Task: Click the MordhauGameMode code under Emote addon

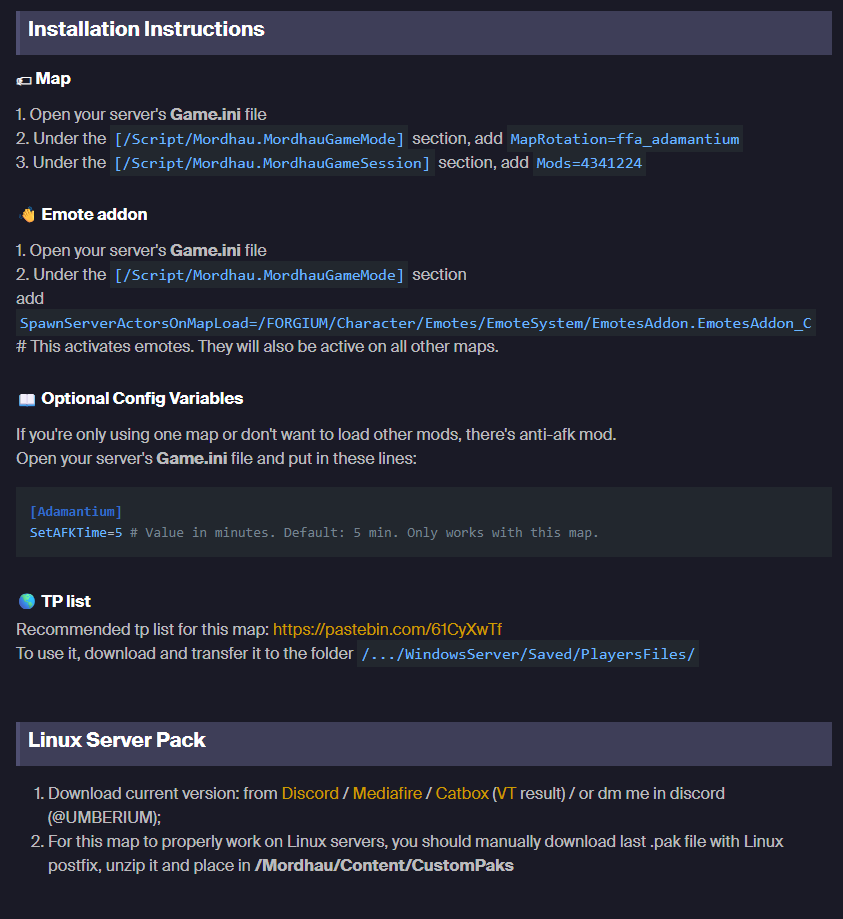Action: pos(260,275)
